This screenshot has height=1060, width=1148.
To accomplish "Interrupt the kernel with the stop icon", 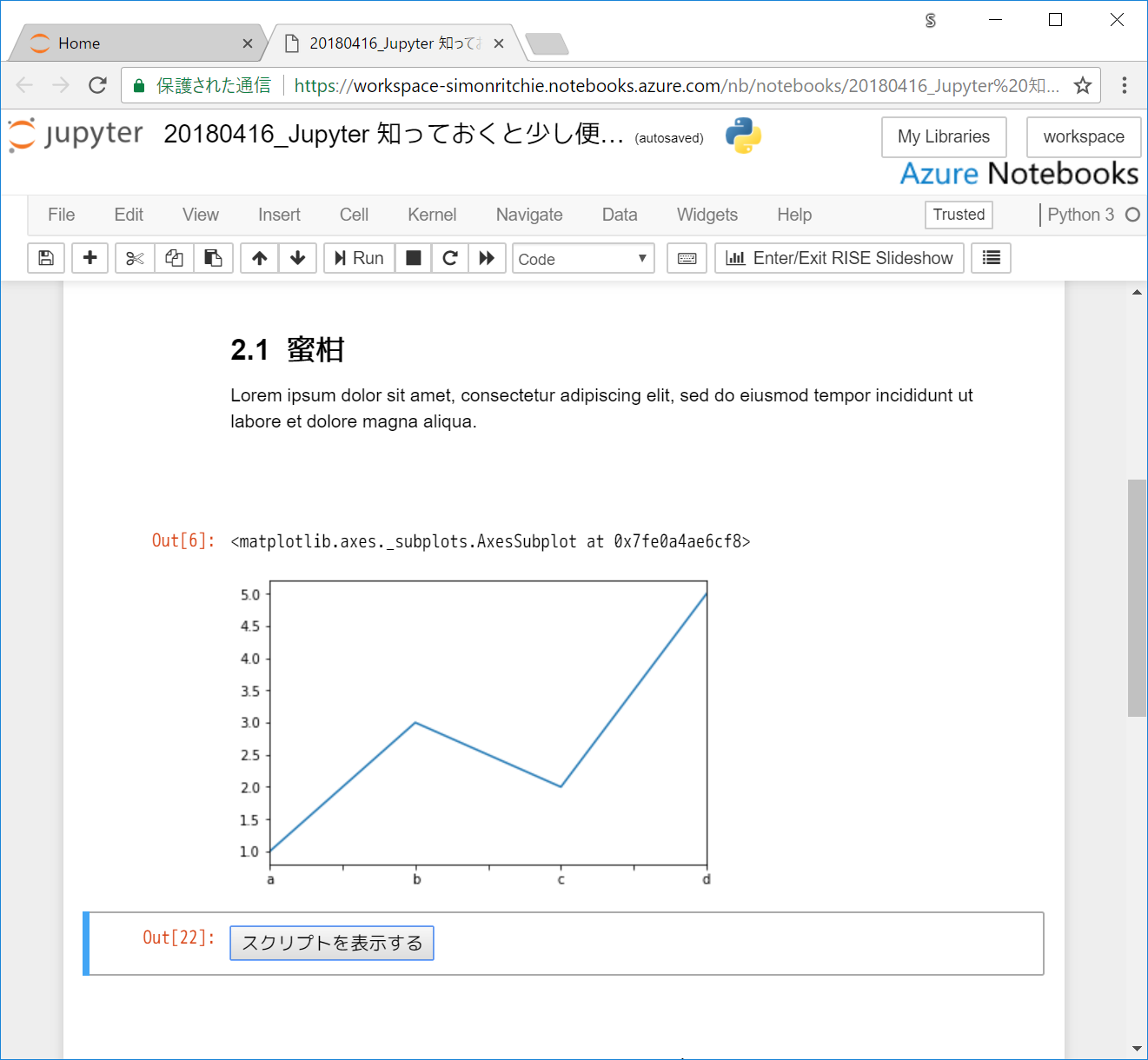I will (414, 258).
